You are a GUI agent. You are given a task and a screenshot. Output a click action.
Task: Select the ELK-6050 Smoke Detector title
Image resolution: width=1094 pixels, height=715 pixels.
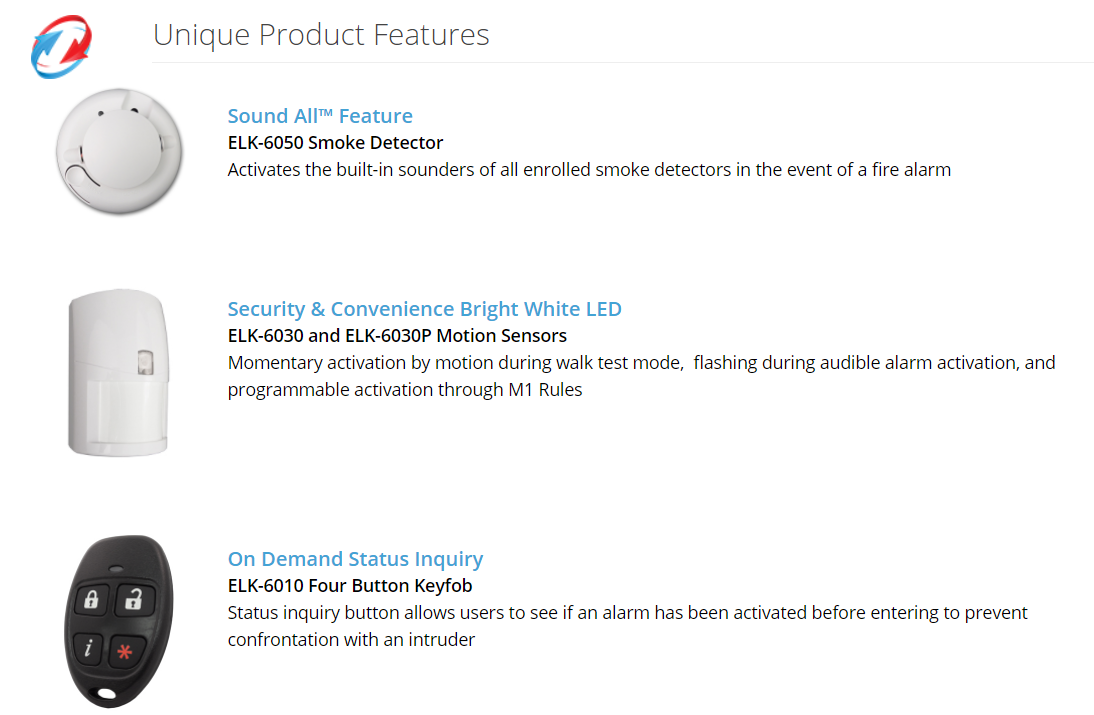(x=335, y=143)
